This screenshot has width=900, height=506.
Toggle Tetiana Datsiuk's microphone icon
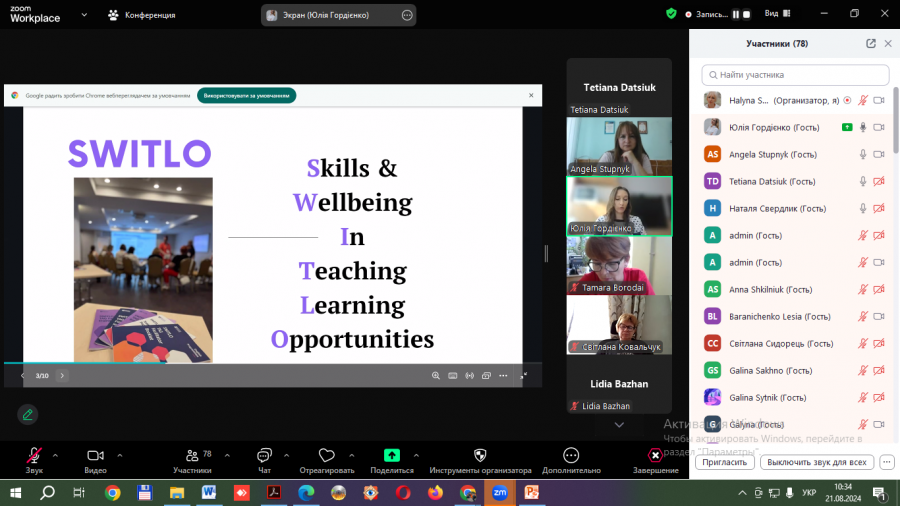tap(863, 181)
